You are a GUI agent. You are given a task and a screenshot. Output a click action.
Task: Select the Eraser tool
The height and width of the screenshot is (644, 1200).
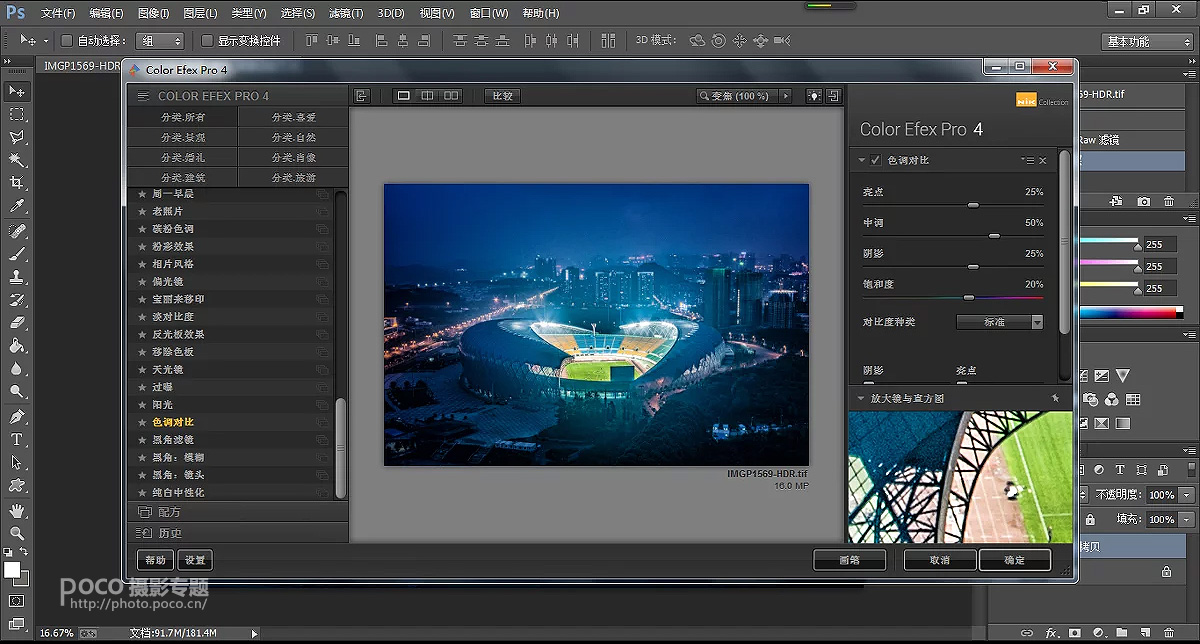tap(17, 323)
